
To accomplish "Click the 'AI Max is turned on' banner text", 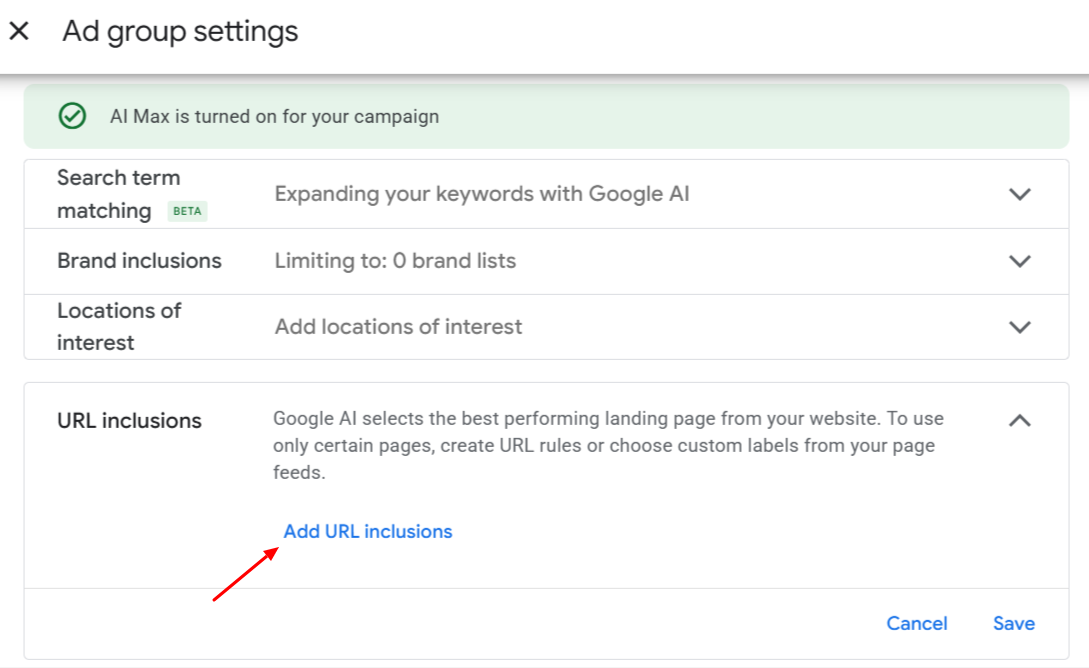I will pyautogui.click(x=274, y=116).
